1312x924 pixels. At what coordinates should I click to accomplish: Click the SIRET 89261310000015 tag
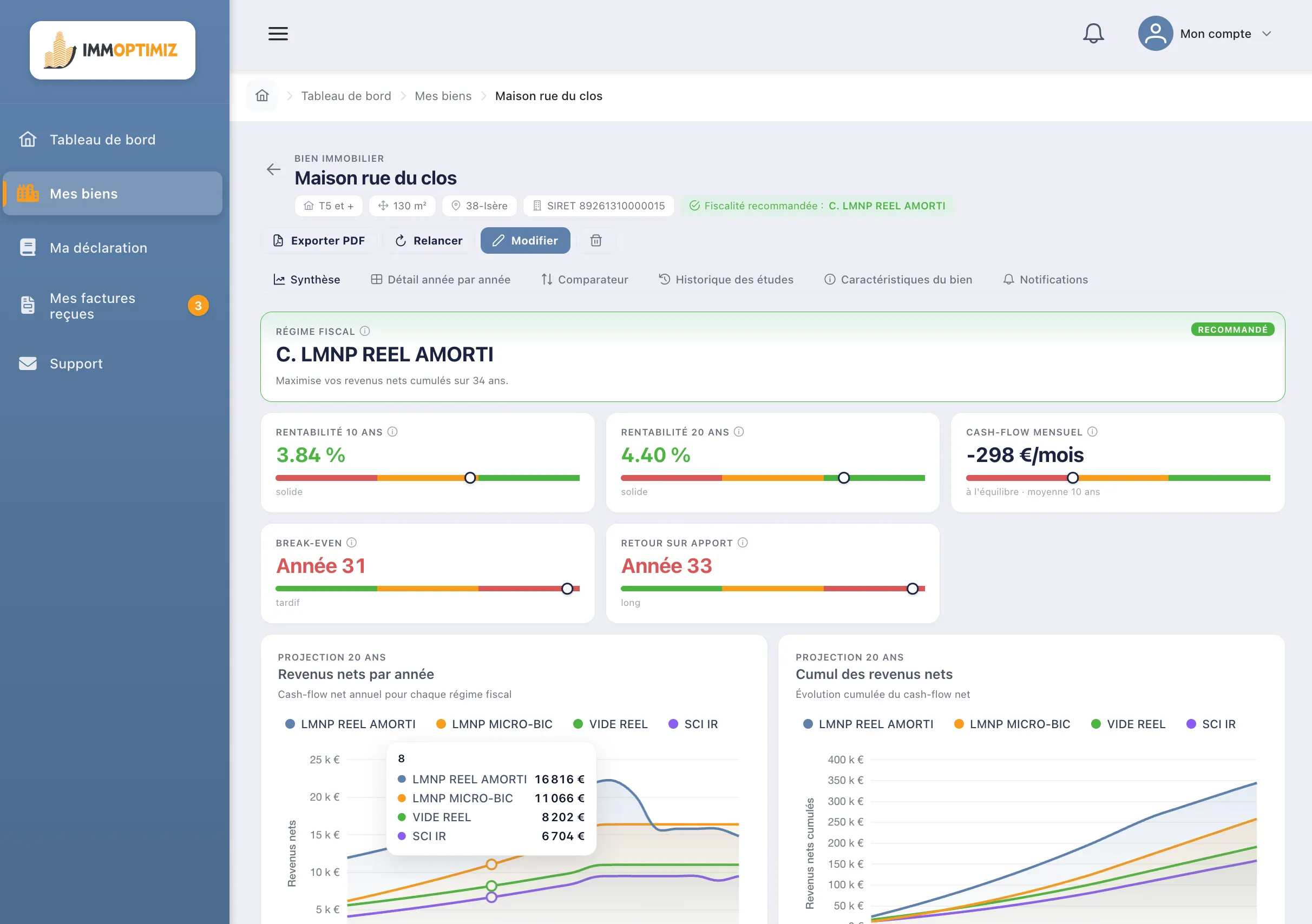pyautogui.click(x=599, y=206)
